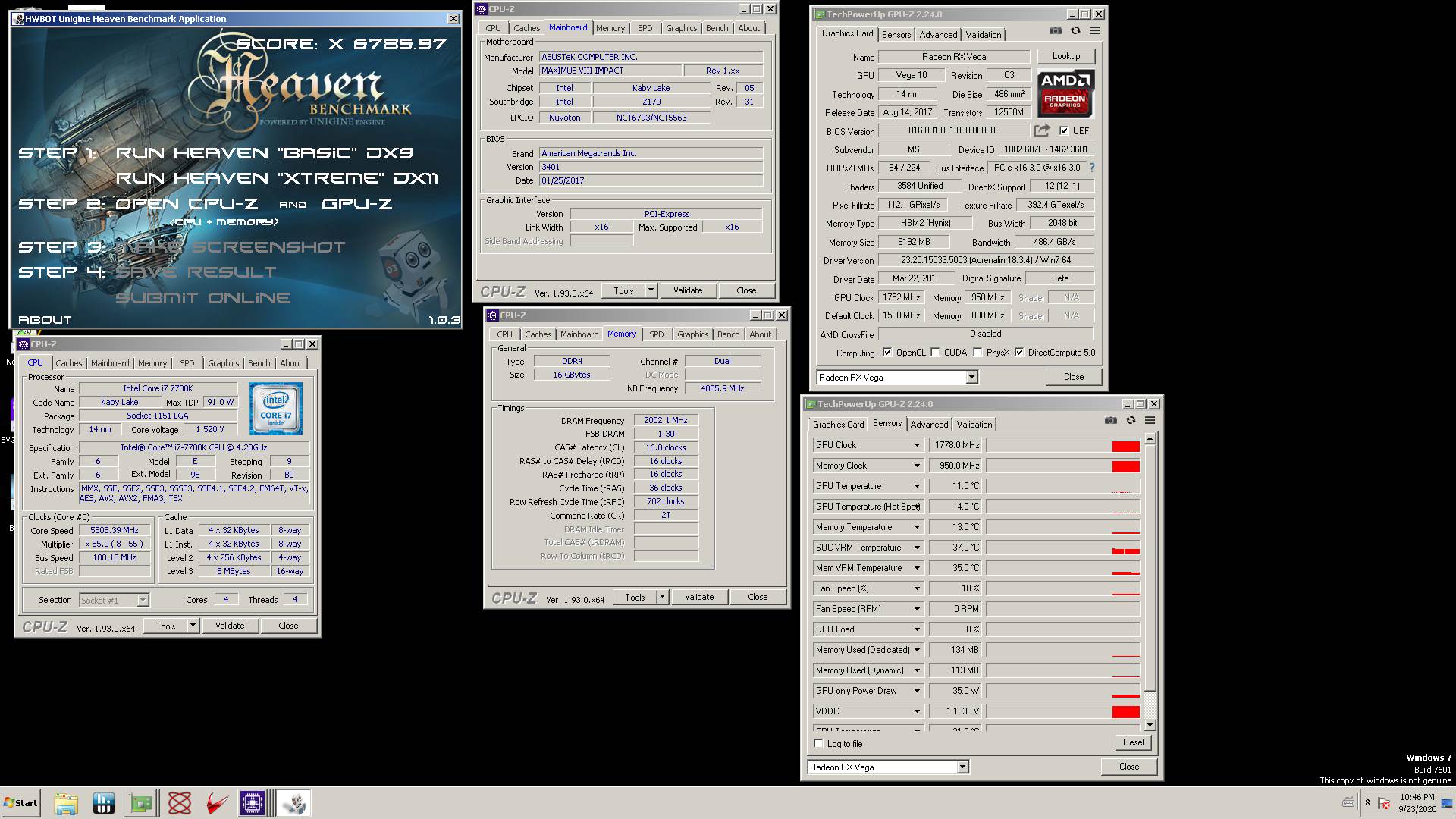Image resolution: width=1456 pixels, height=819 pixels.
Task: Click the keyboard icon in the system tray
Action: coord(1348,802)
